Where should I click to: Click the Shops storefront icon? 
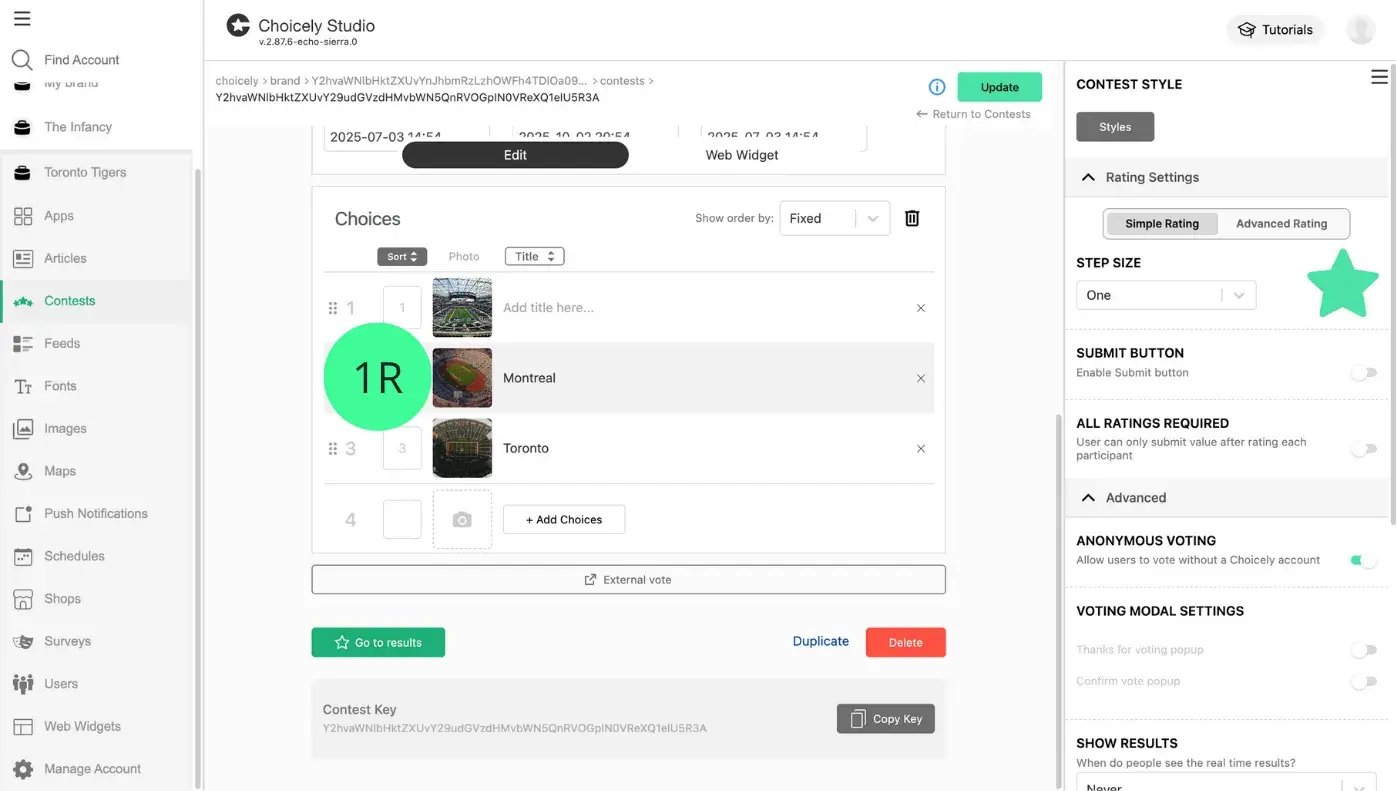(23, 599)
